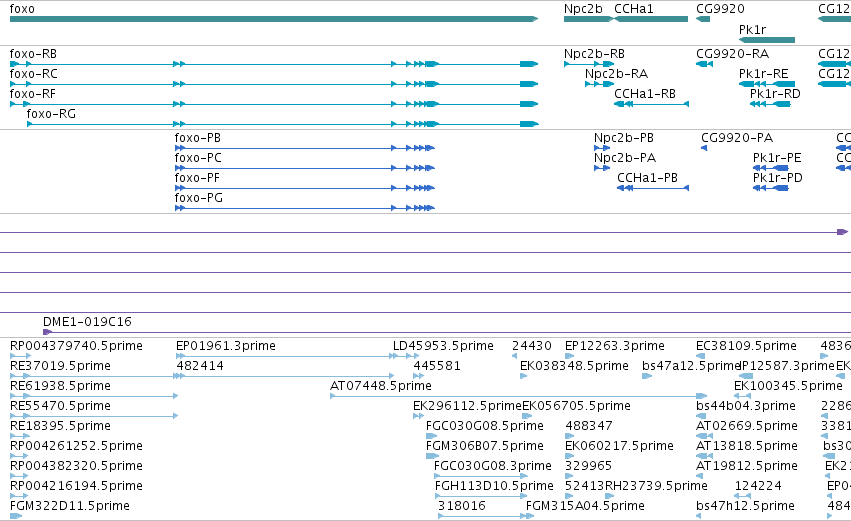Screen dimensions: 851x521
Task: Click the AT13818.5prime EST label
Action: 747,446
